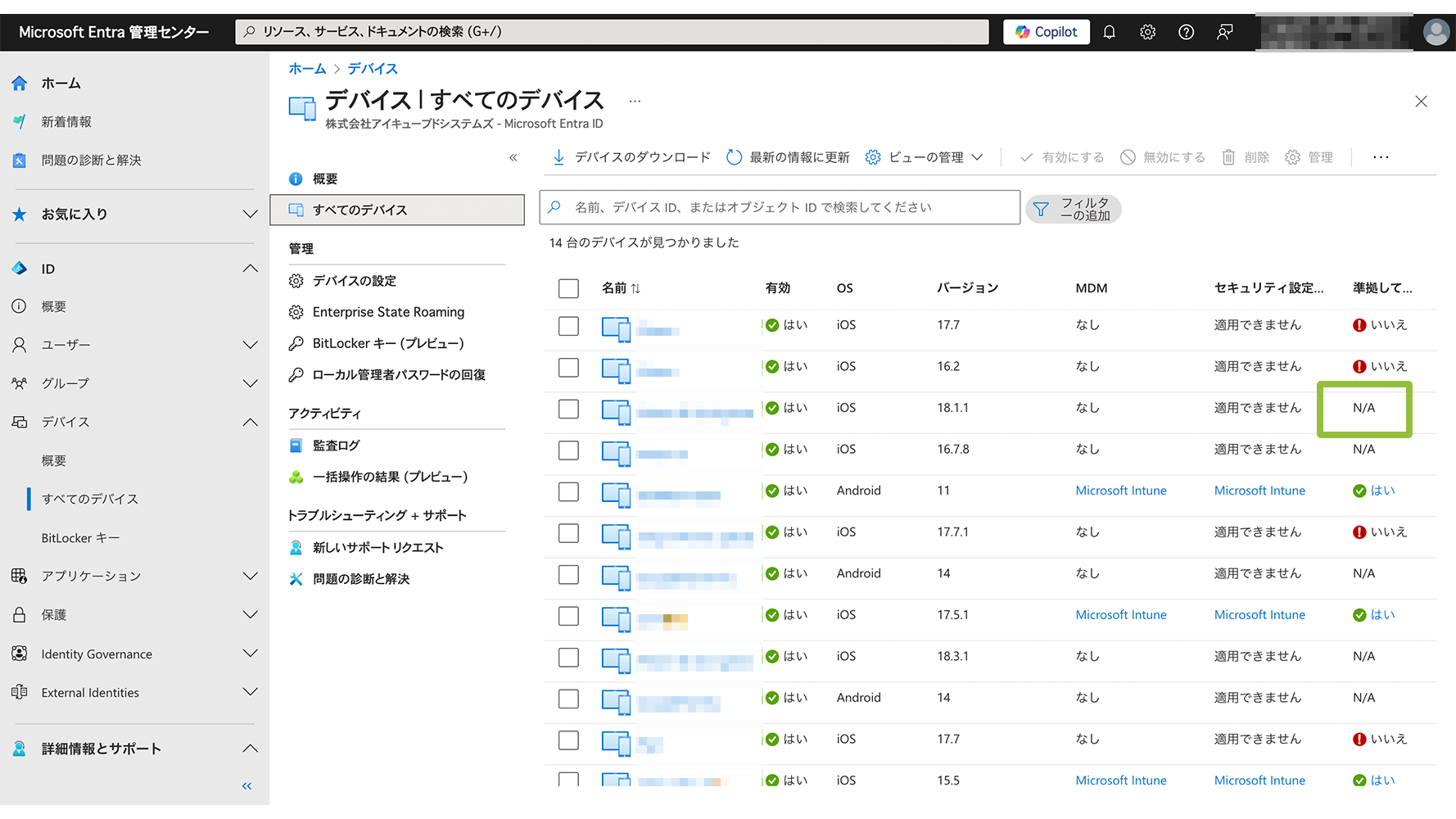The height and width of the screenshot is (819, 1456).
Task: Open feedback icon in top bar
Action: pos(1224,32)
